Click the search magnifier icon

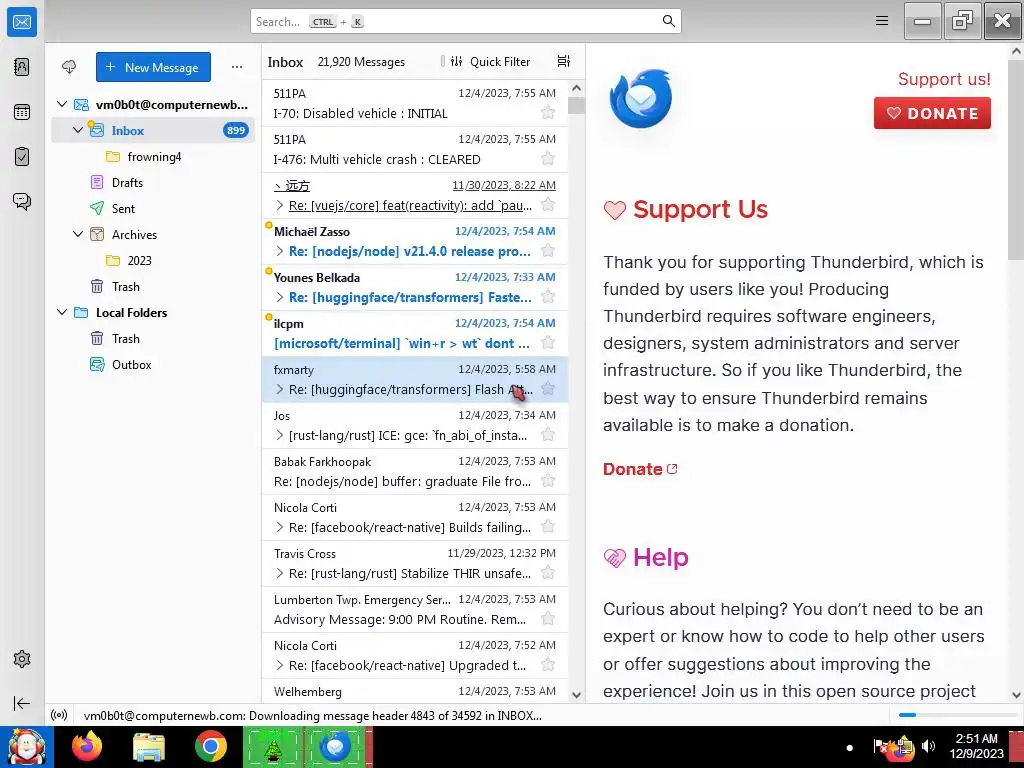(668, 21)
